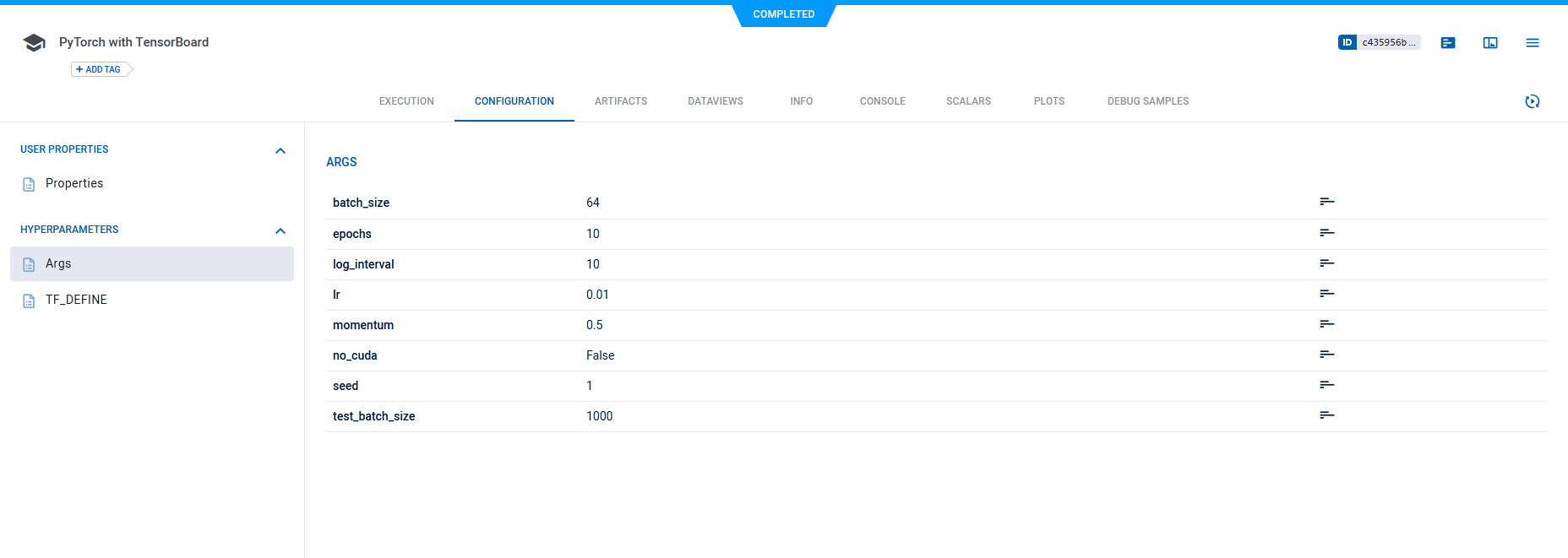Go to the Execution tab
The height and width of the screenshot is (558, 1568).
click(x=406, y=101)
